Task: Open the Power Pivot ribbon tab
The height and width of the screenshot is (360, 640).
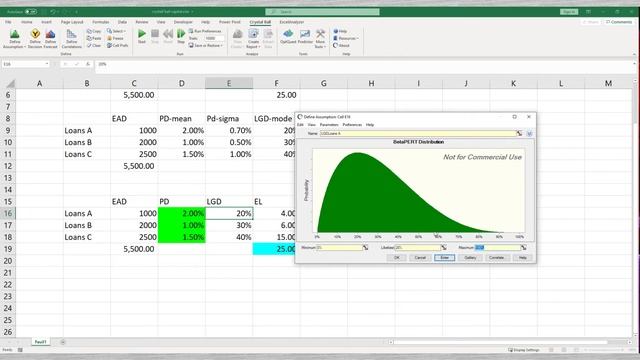Action: (229, 22)
